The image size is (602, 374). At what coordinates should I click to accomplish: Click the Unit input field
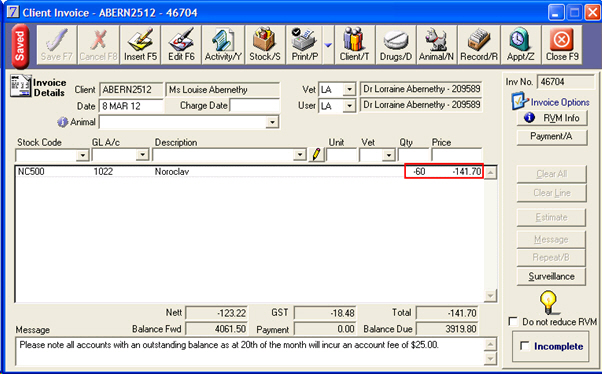click(x=342, y=155)
